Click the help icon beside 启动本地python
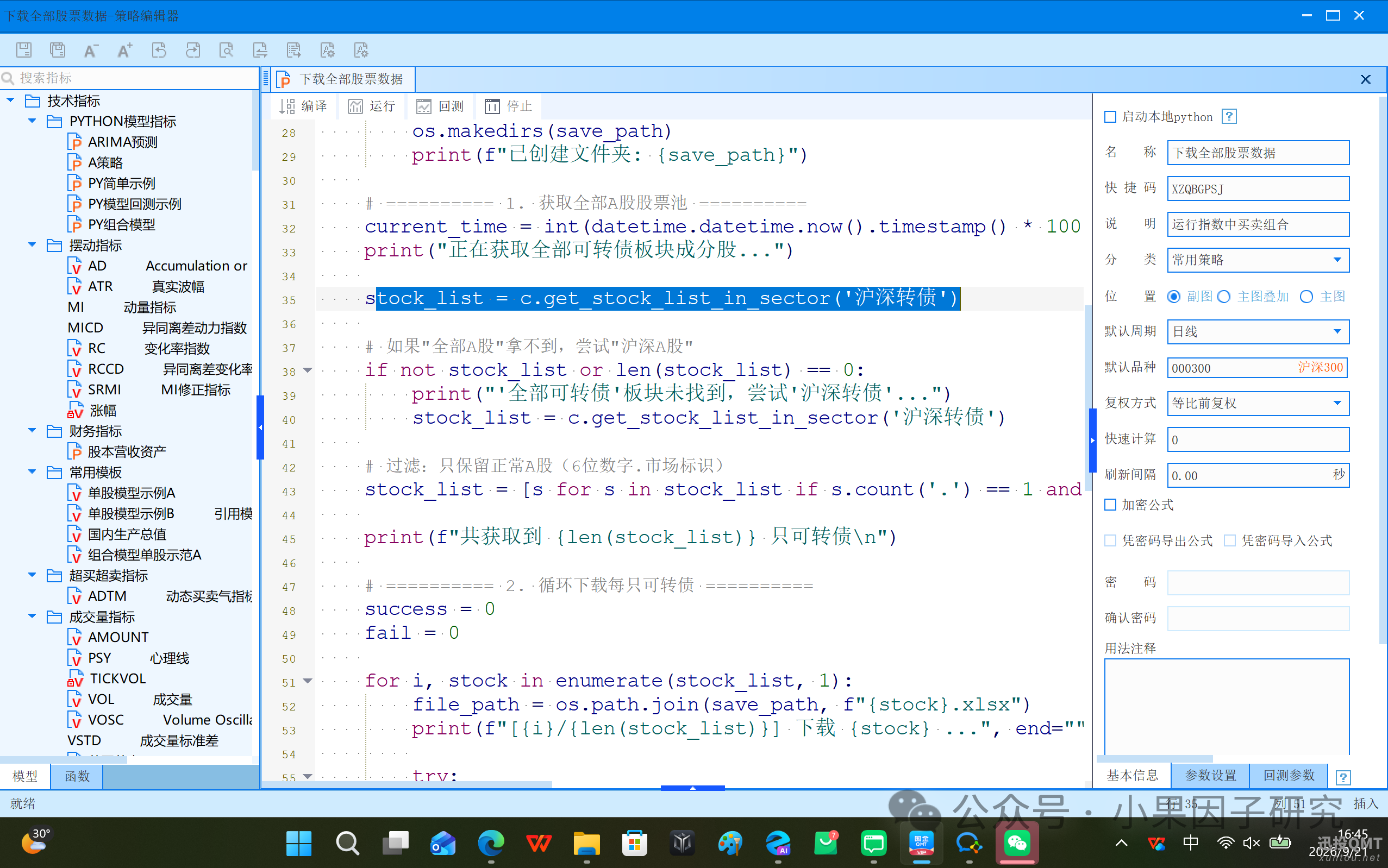 tap(1229, 117)
